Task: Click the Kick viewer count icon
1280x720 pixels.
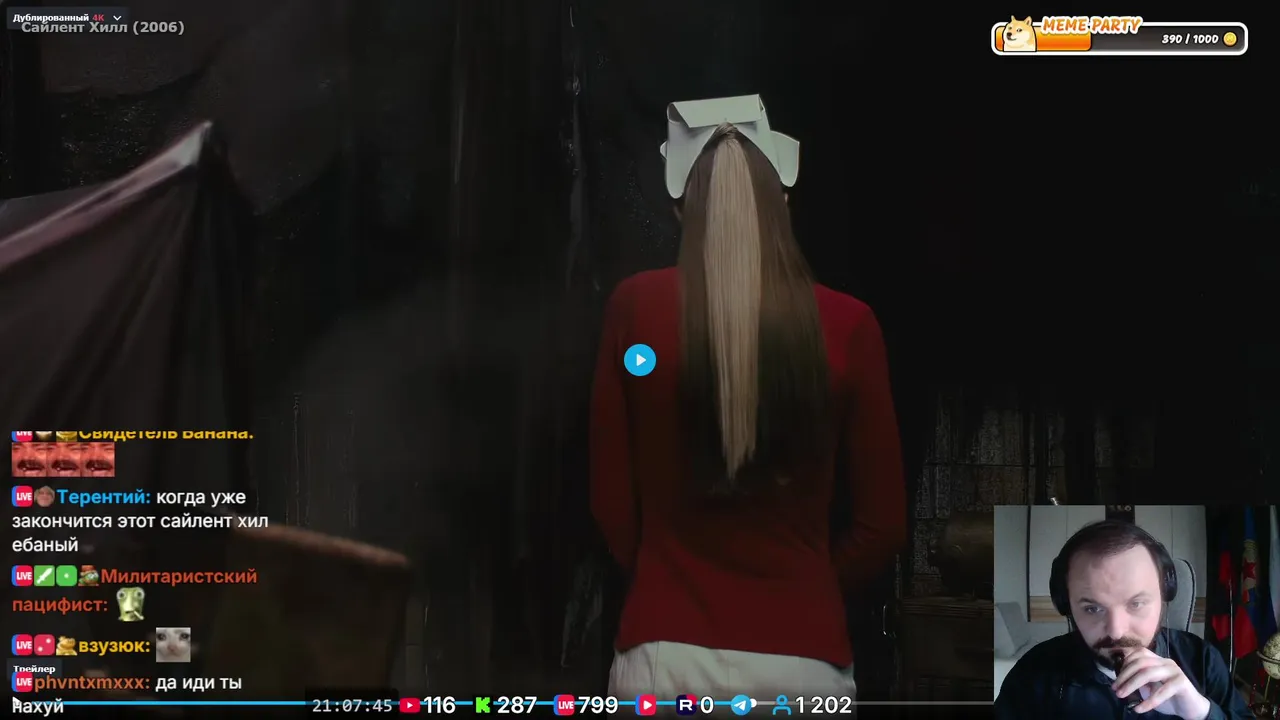Action: [483, 705]
